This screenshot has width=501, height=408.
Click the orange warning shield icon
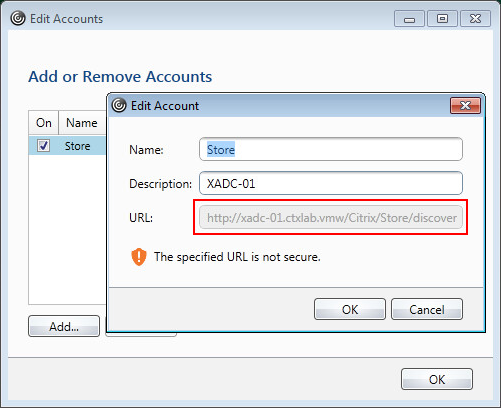(x=139, y=257)
